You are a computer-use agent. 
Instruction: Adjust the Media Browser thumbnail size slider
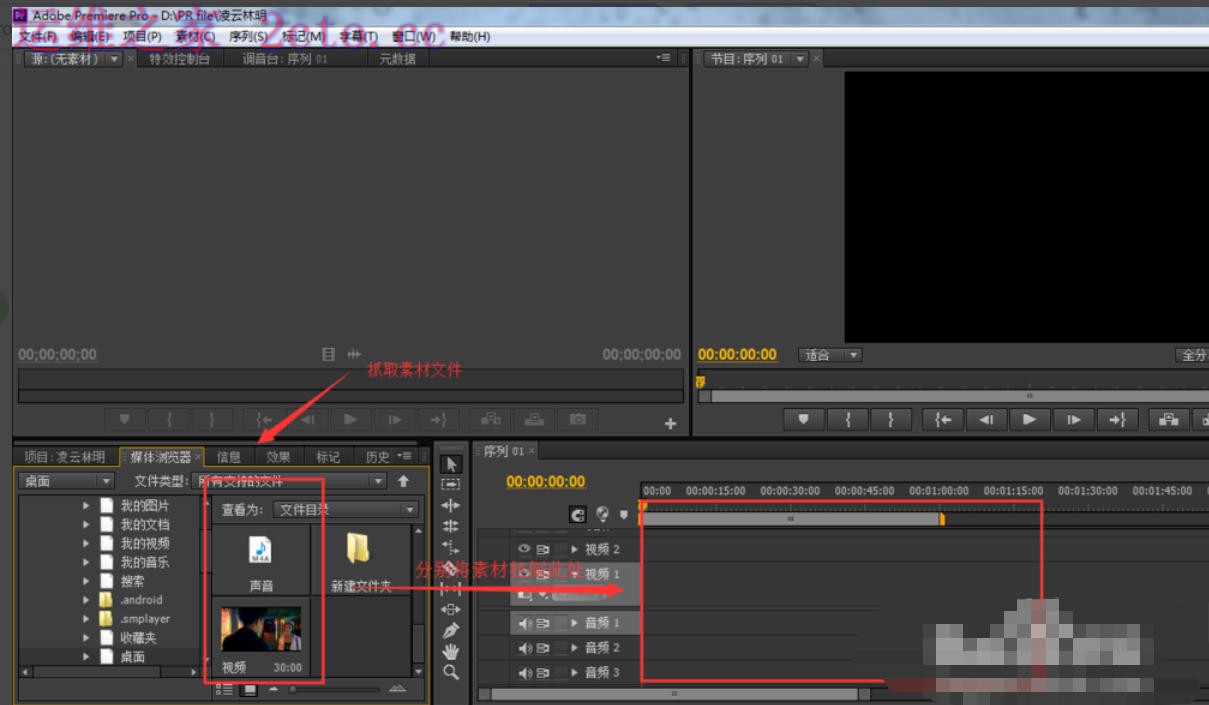tap(335, 689)
